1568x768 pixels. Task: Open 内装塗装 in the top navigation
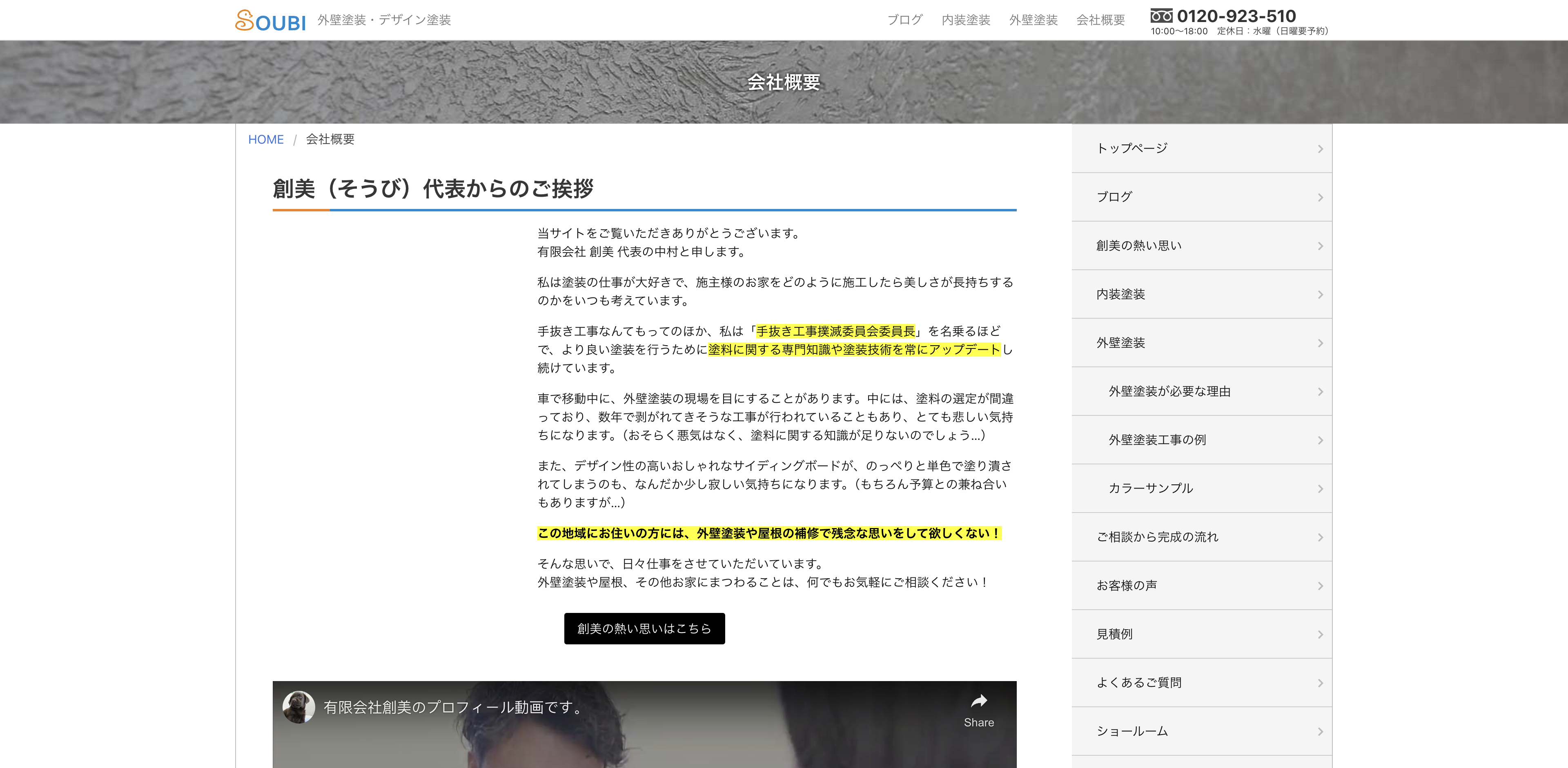point(966,20)
